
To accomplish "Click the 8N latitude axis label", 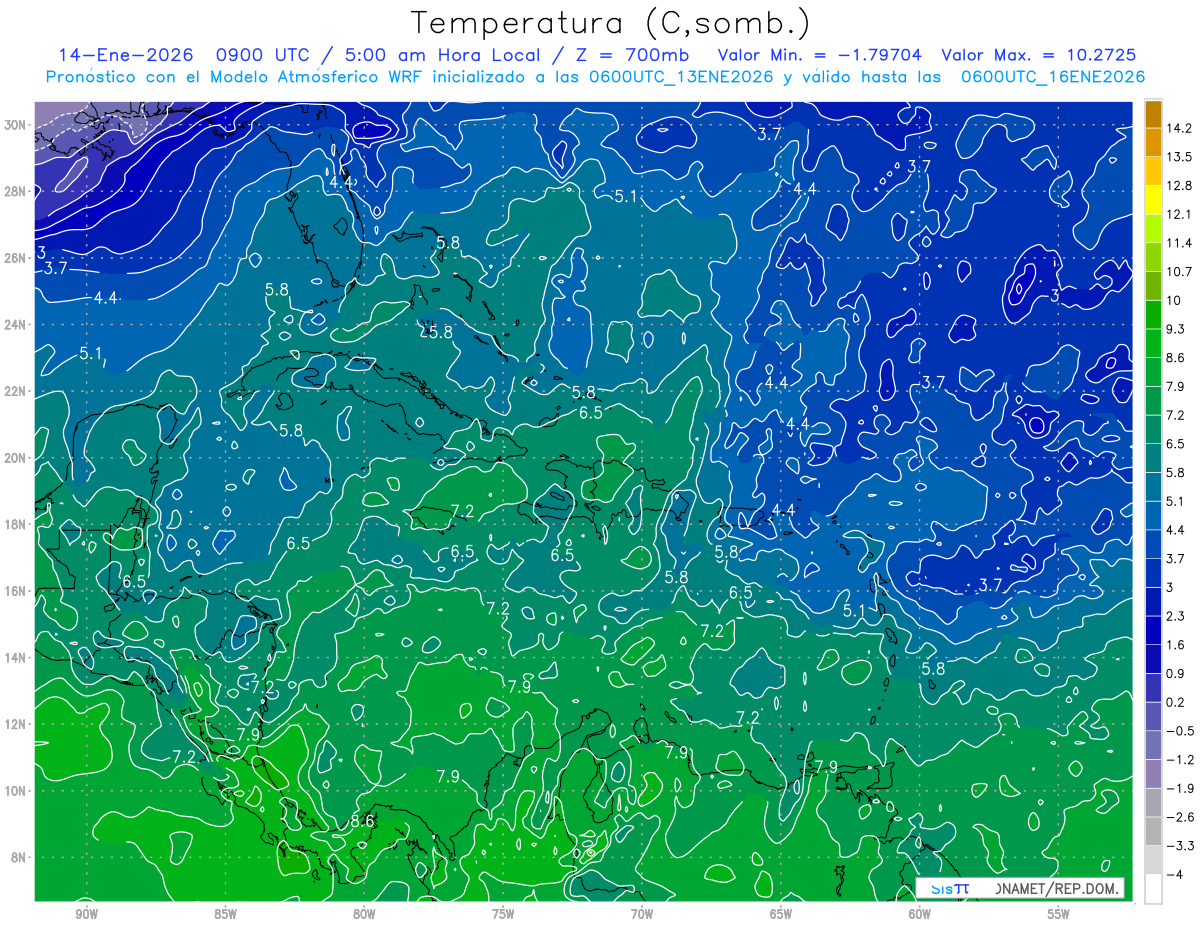I will [17, 857].
